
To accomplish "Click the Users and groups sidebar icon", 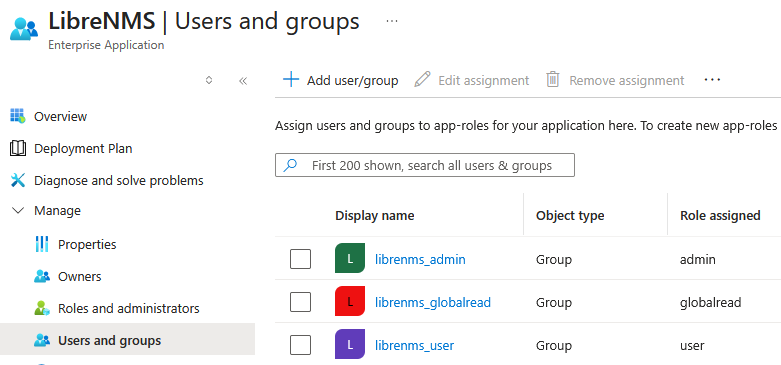I will (x=42, y=340).
